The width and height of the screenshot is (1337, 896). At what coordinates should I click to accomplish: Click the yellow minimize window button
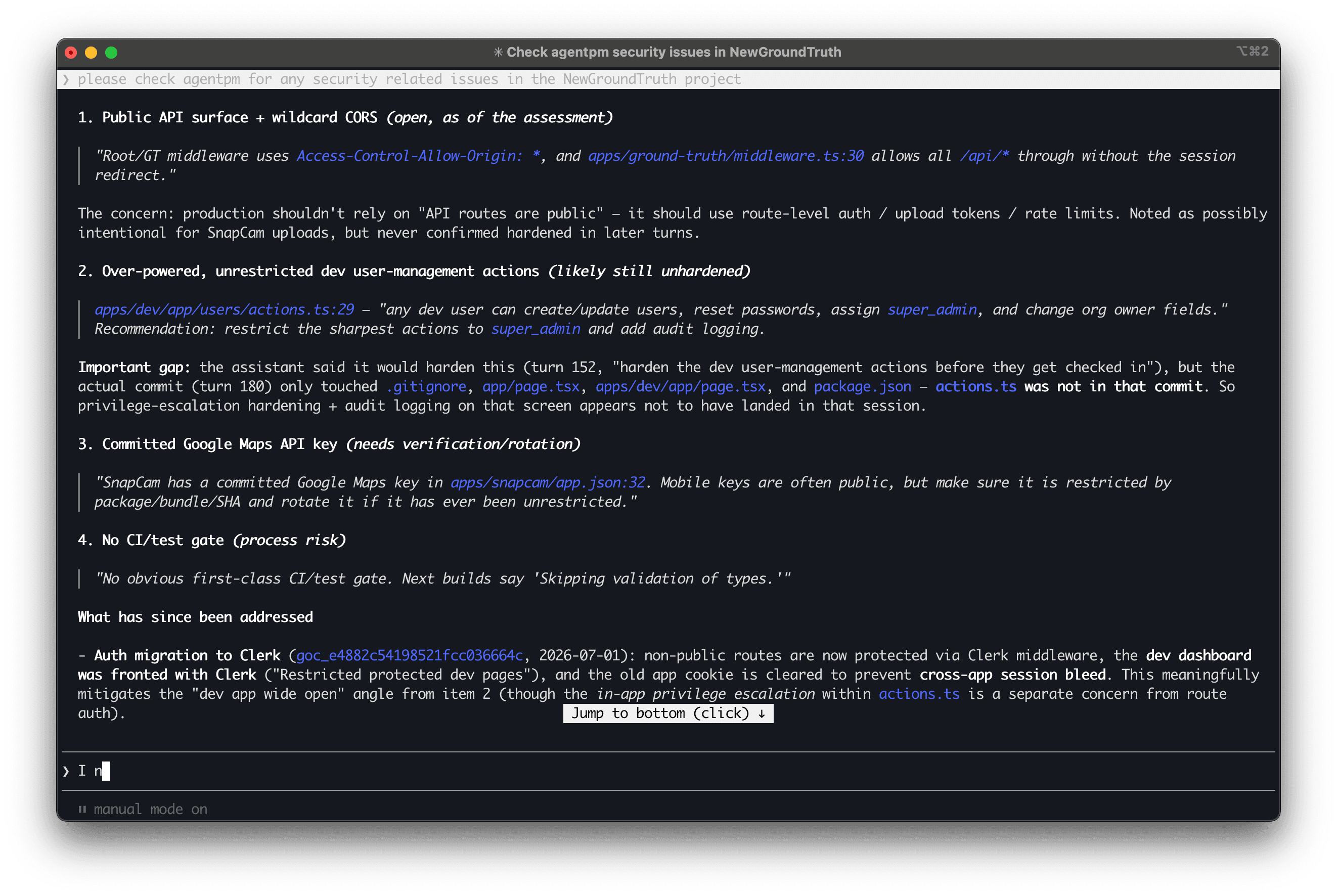[91, 53]
